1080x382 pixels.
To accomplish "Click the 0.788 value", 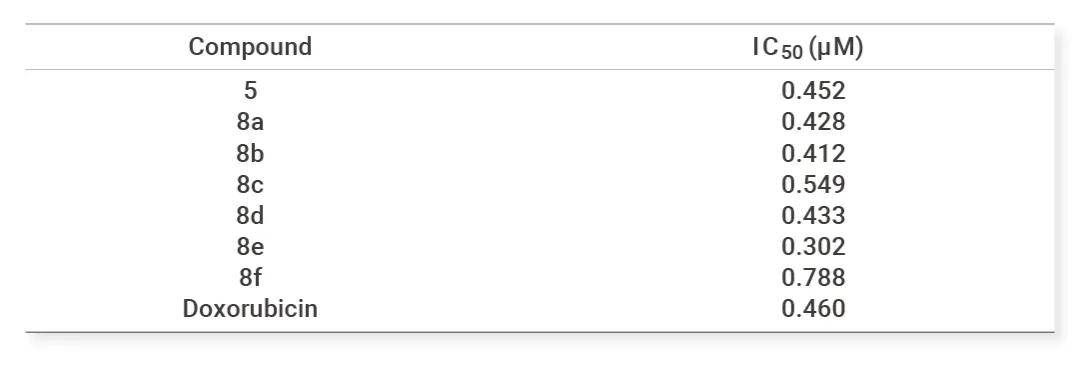I will click(813, 277).
